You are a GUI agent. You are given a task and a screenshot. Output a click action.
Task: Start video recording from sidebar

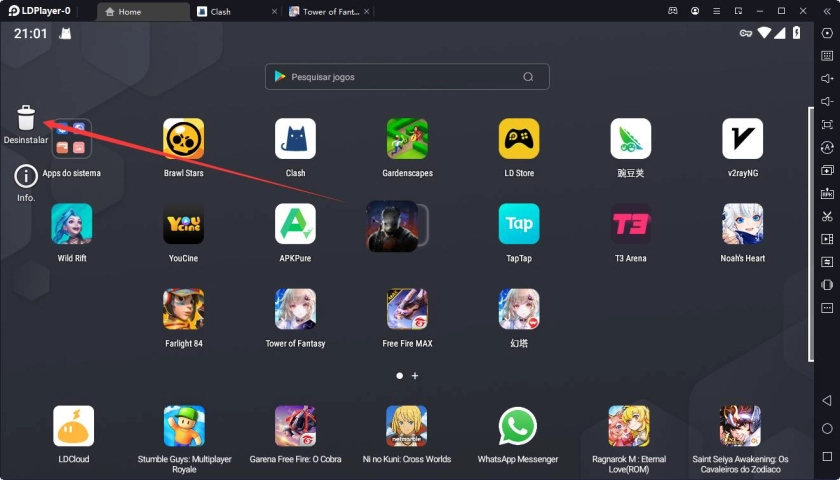(827, 239)
